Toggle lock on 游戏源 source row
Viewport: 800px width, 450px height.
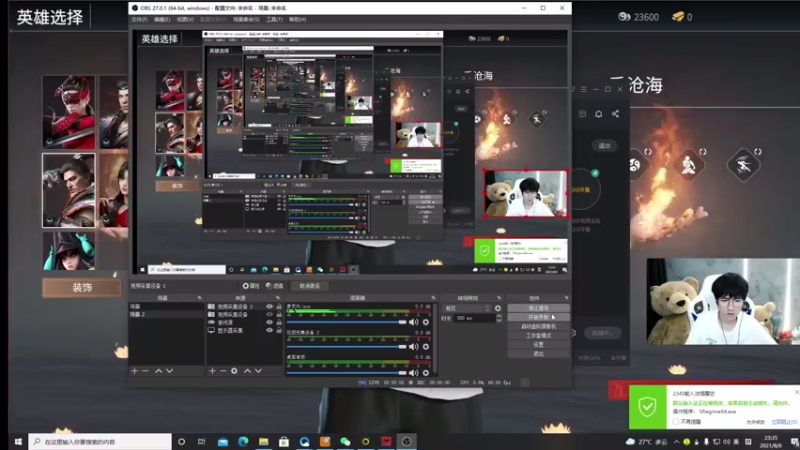pos(279,322)
